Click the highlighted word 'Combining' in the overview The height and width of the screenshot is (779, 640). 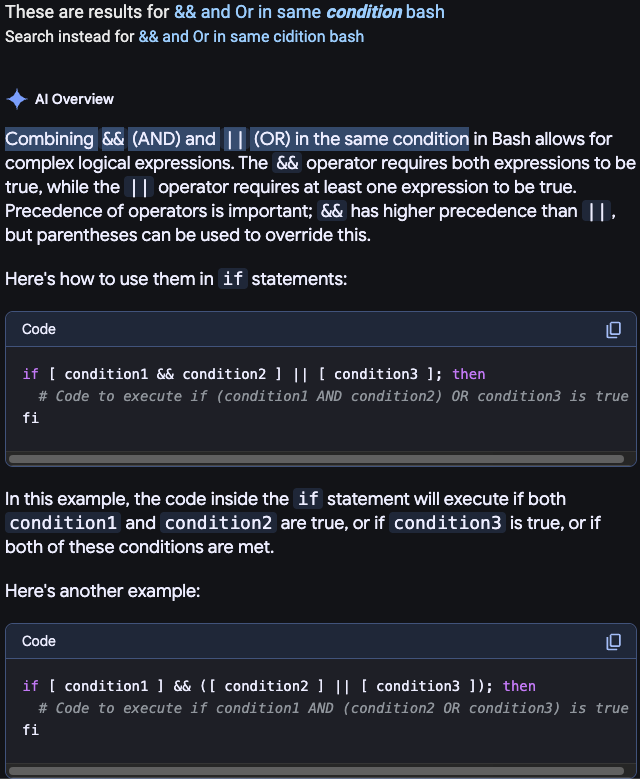point(51,139)
